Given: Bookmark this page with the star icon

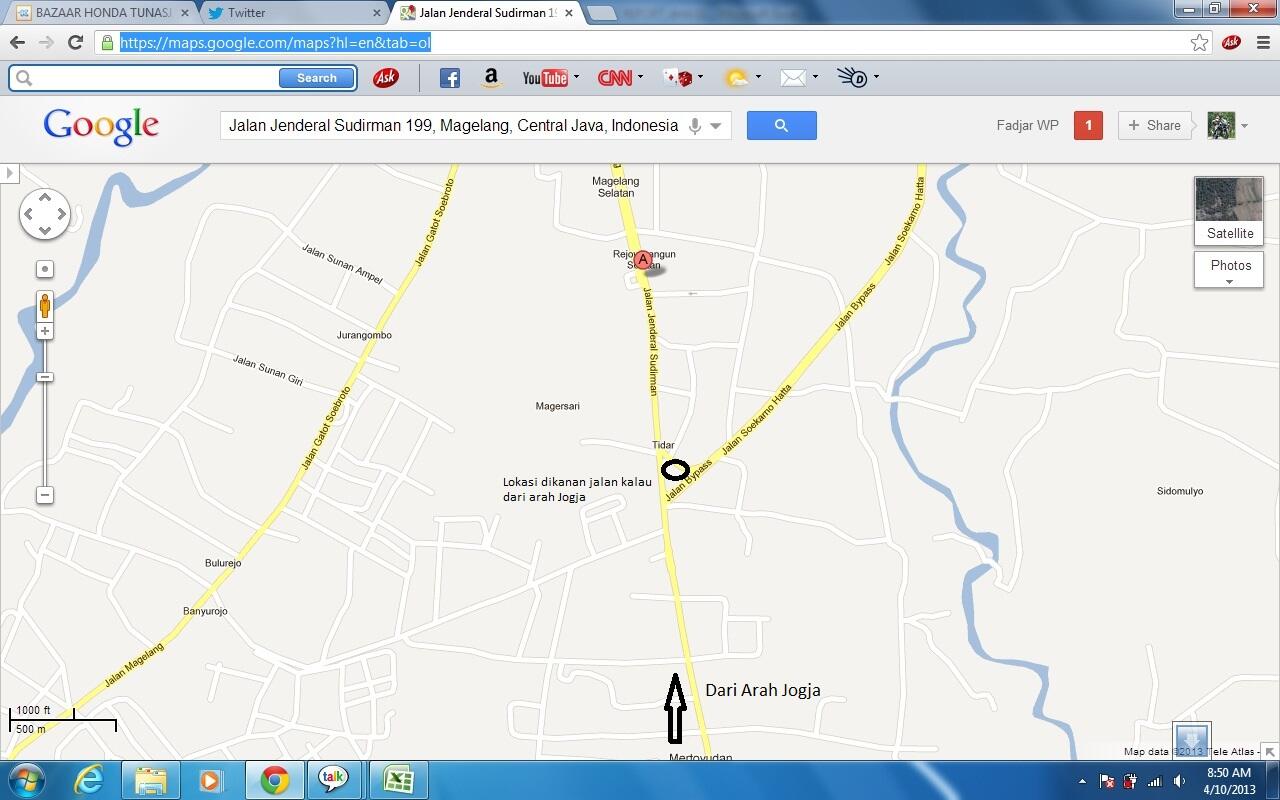Looking at the screenshot, I should coord(1199,42).
